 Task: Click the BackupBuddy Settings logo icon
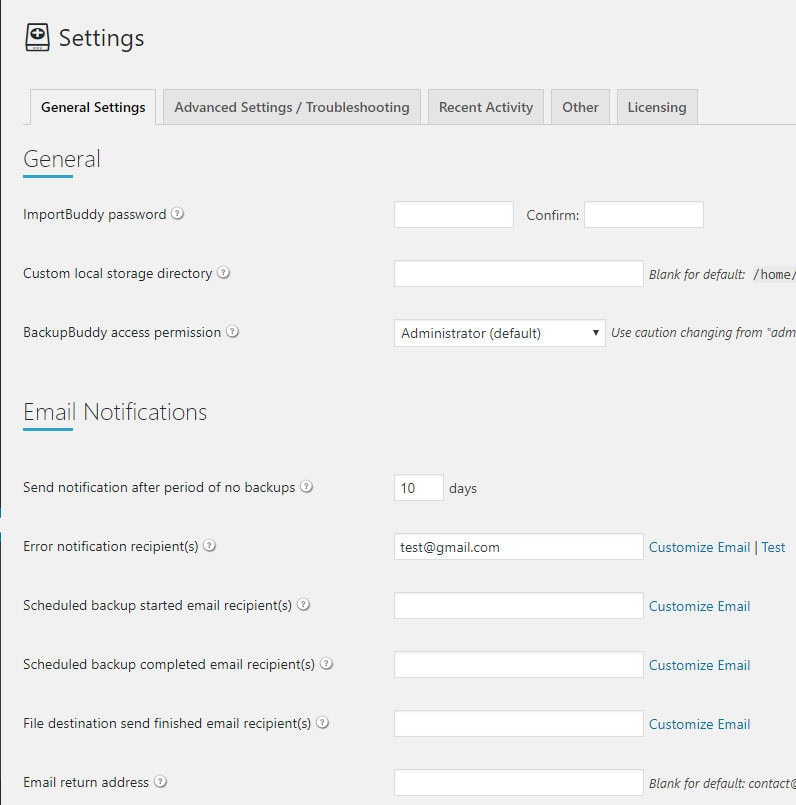[37, 37]
